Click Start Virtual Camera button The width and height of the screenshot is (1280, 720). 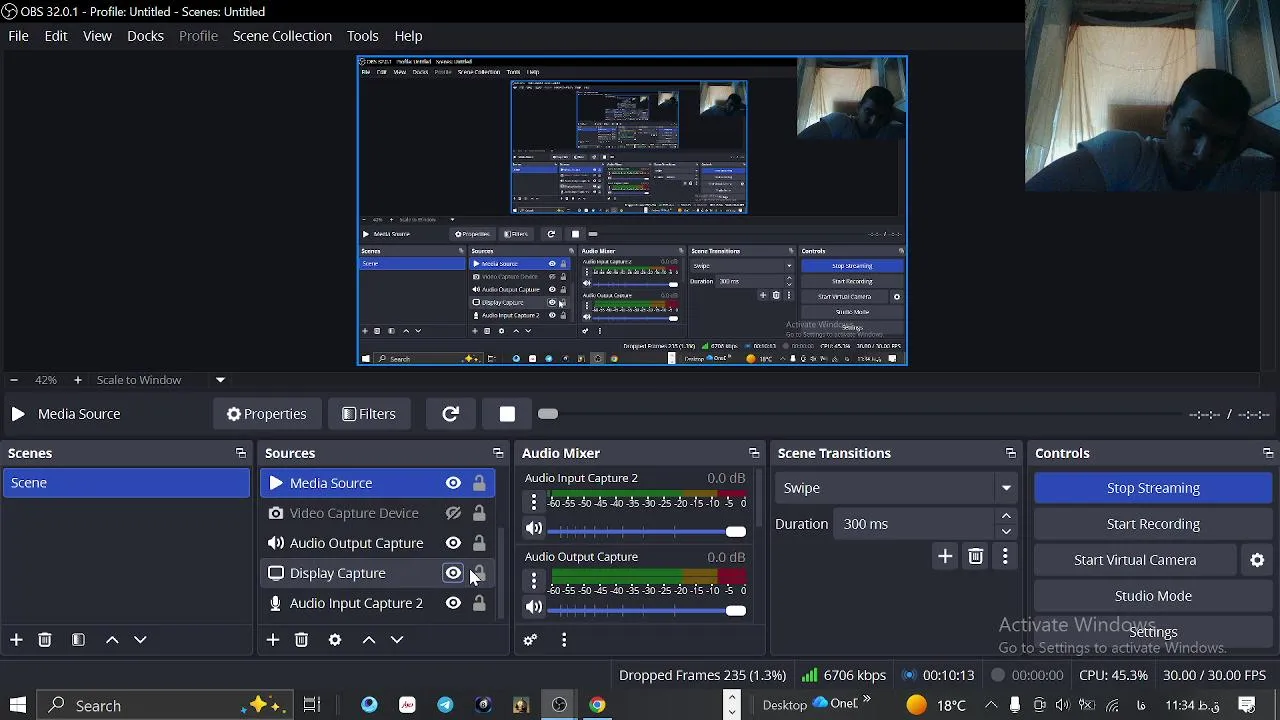[1135, 560]
